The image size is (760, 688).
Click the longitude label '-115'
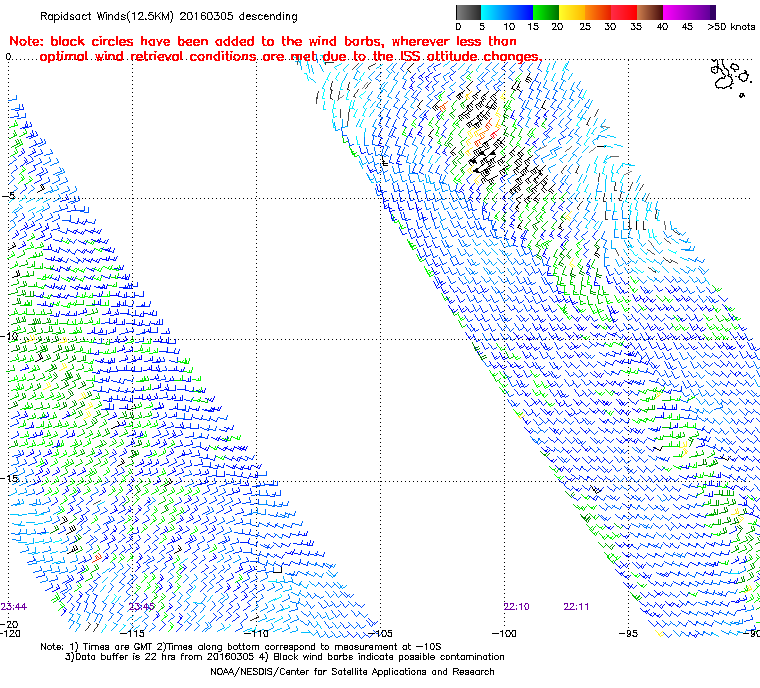(132, 634)
